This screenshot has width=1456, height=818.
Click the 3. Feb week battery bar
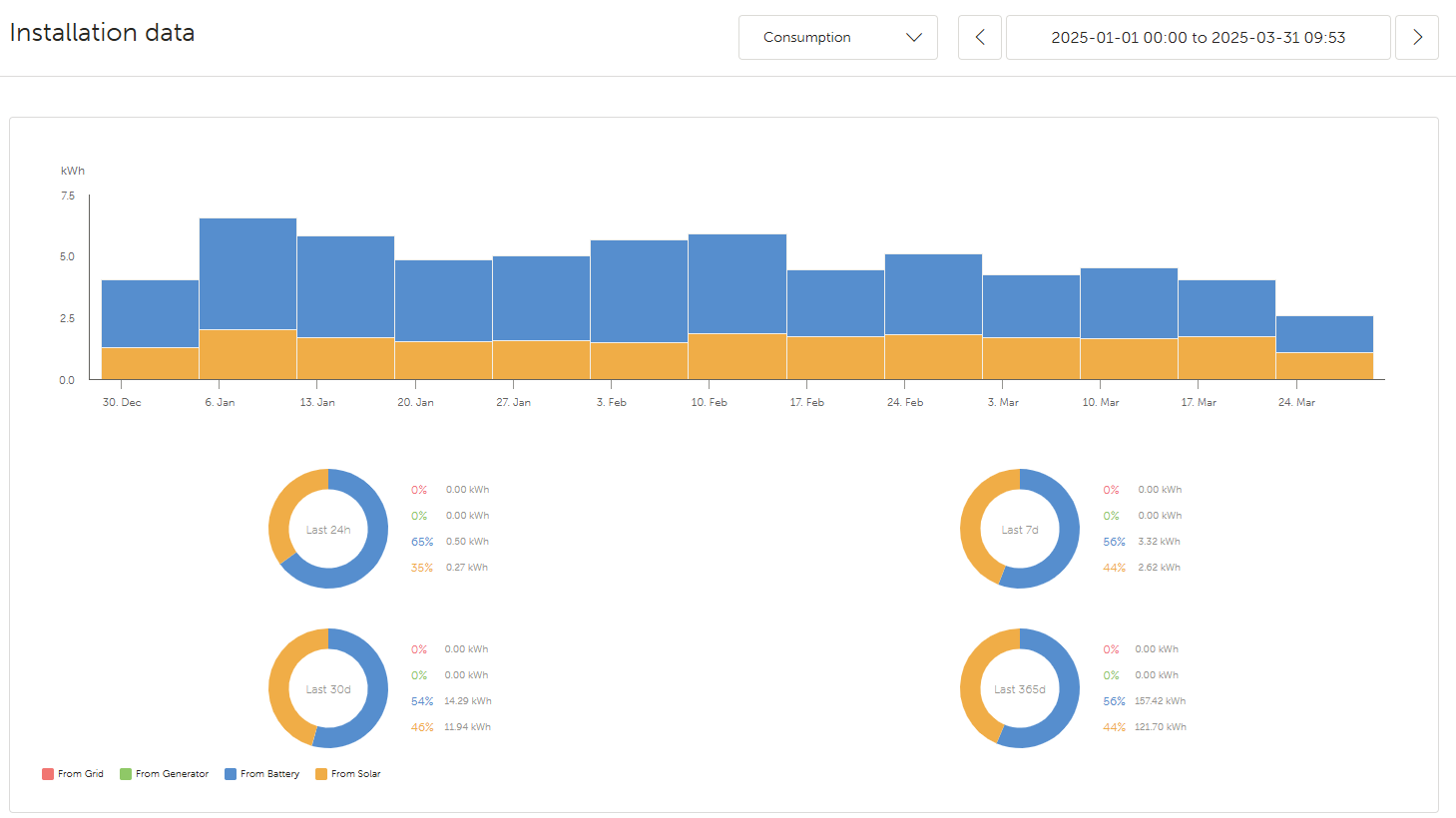point(639,291)
